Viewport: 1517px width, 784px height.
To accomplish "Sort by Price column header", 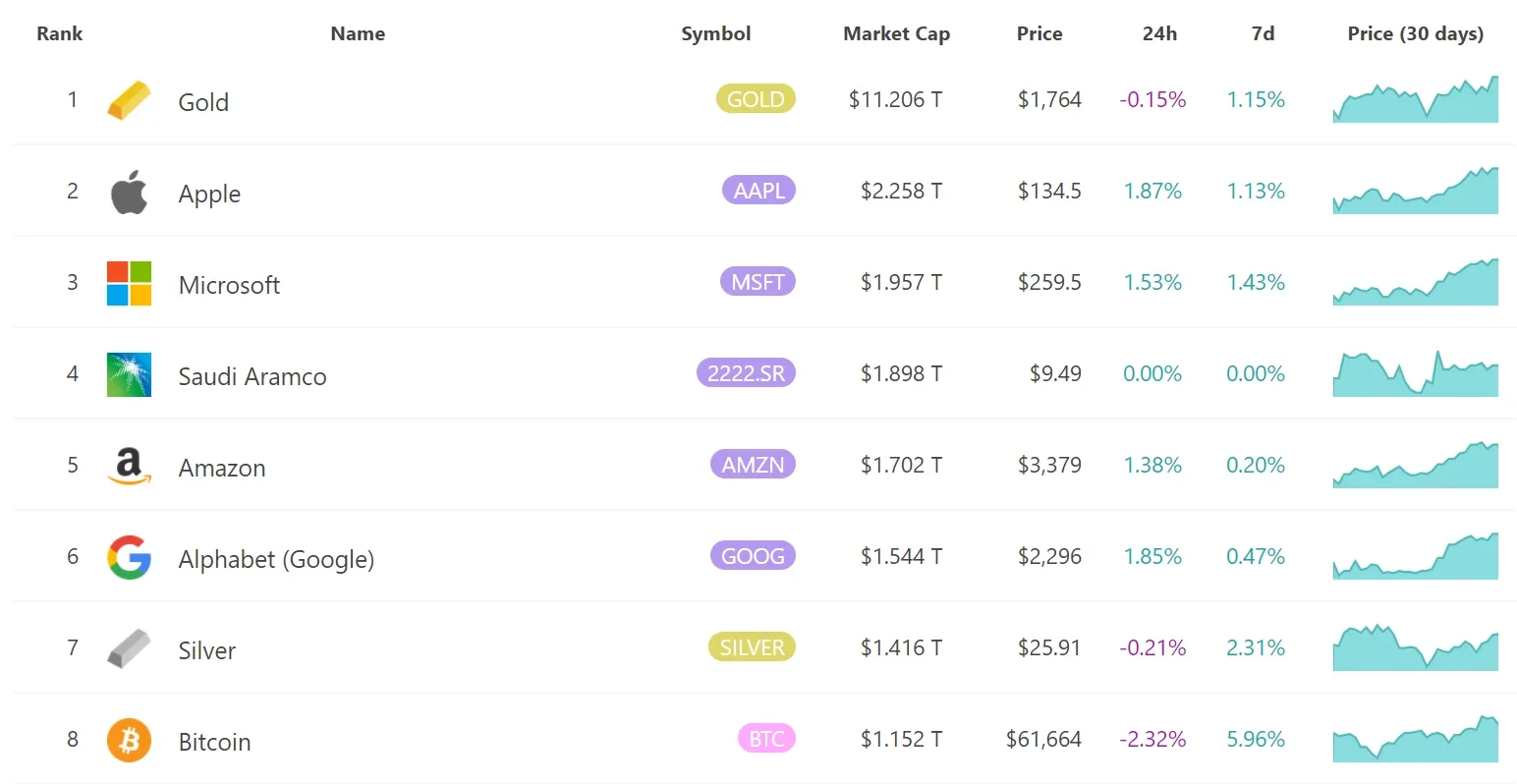I will (1039, 33).
